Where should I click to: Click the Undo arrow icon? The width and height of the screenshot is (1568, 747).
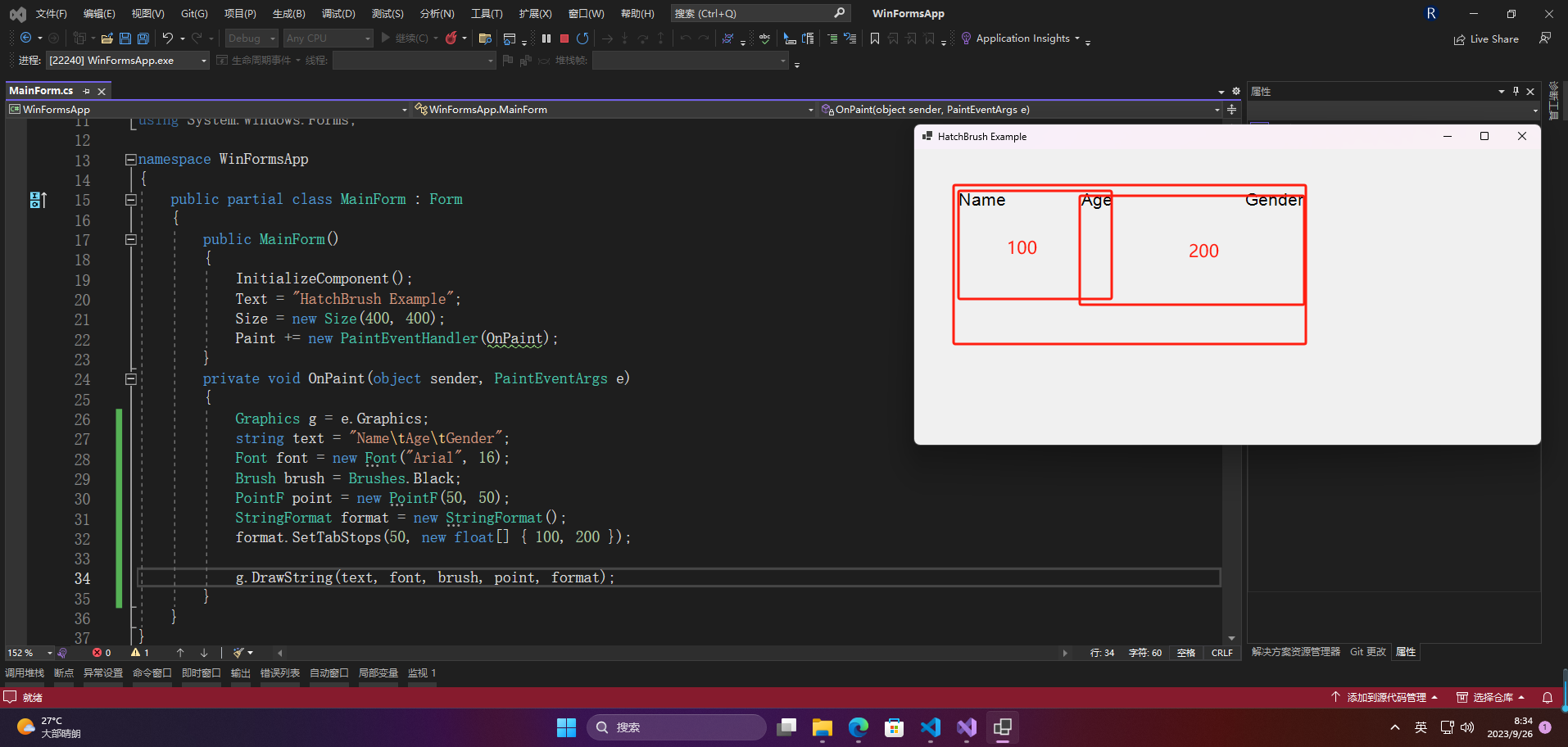[168, 38]
